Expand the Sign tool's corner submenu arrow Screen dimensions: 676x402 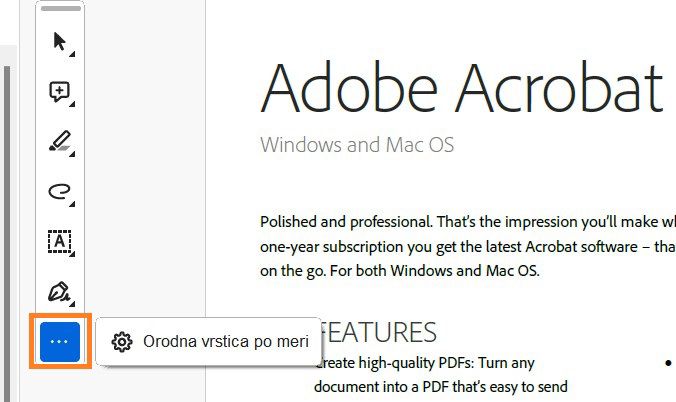point(71,303)
